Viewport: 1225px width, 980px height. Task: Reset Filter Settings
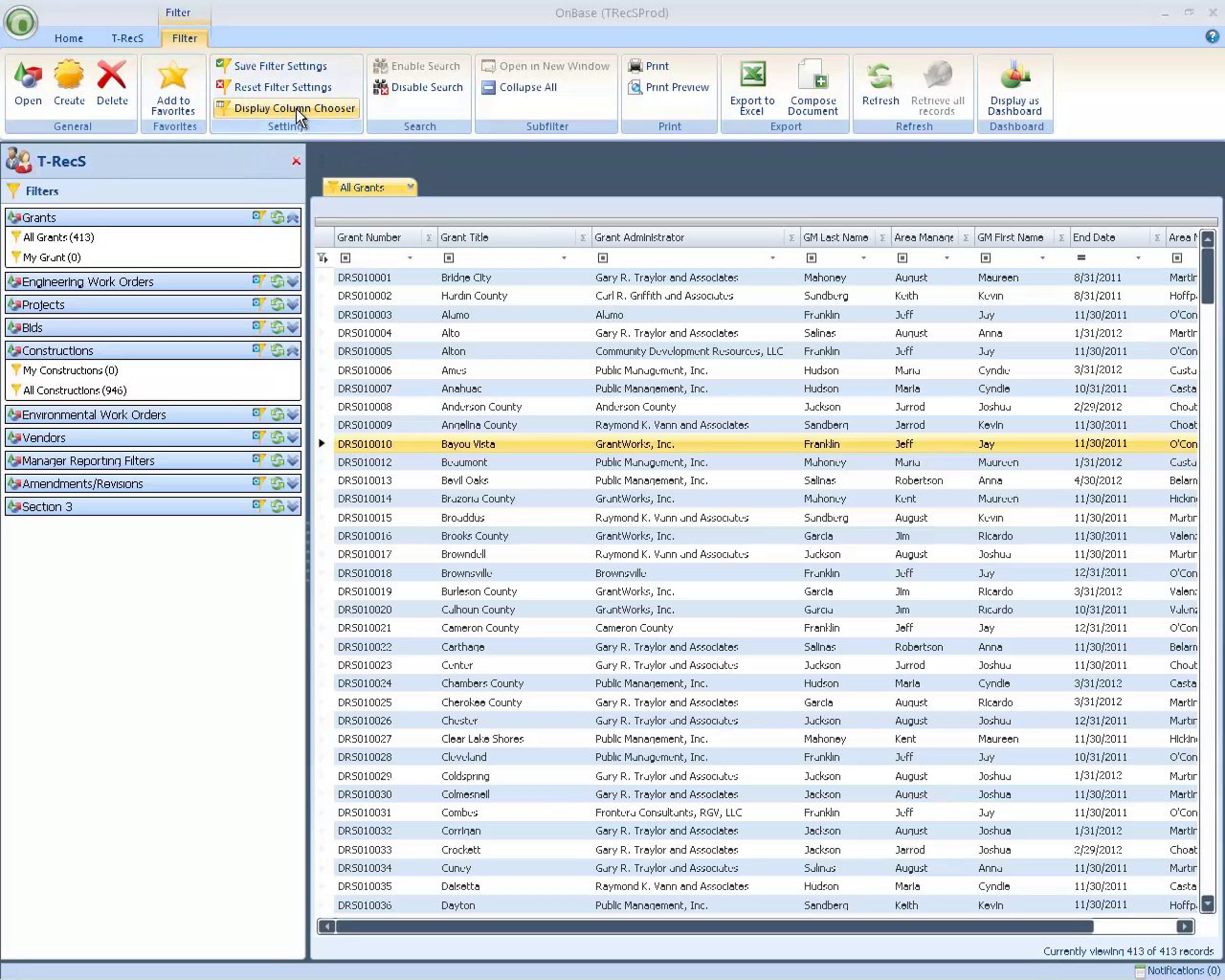click(x=274, y=87)
